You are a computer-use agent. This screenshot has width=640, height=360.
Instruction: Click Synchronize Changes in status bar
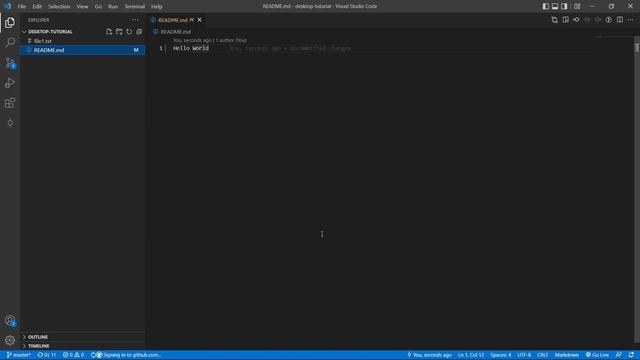(47, 355)
